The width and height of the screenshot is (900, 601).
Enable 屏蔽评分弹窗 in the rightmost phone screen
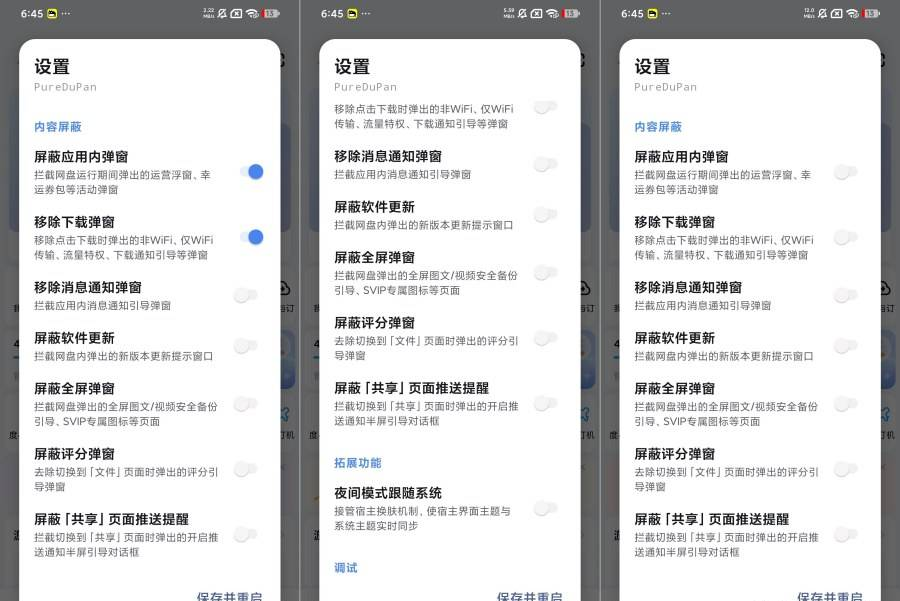pyautogui.click(x=845, y=469)
